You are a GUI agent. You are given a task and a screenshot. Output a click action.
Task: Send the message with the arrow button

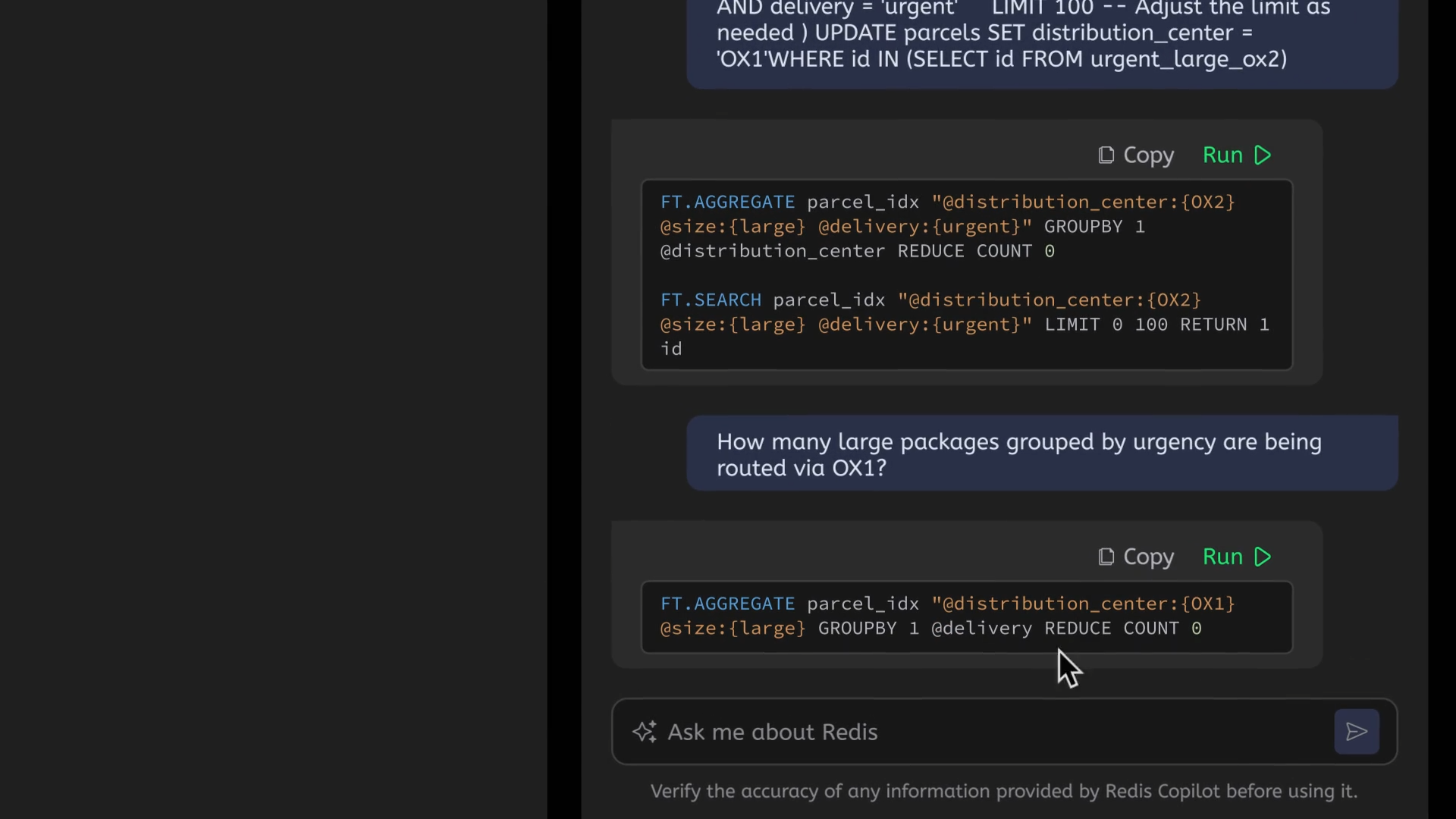pyautogui.click(x=1357, y=732)
